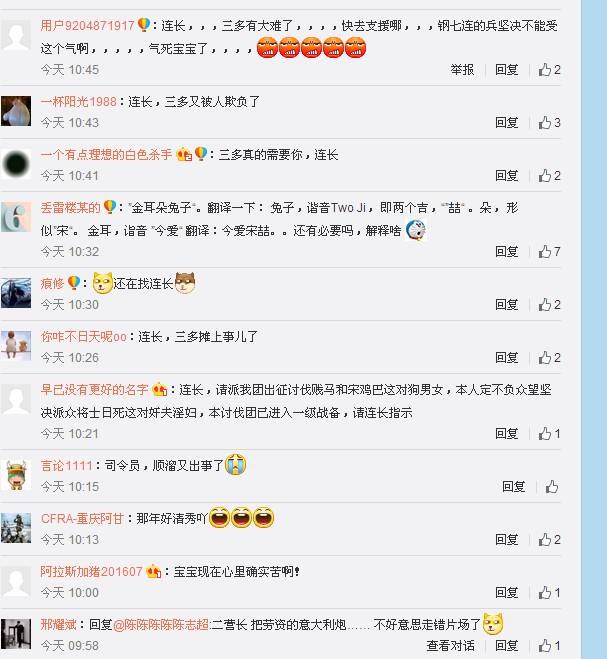Thumbs-up the 言论1111 comment
The image size is (607, 659).
552,486
